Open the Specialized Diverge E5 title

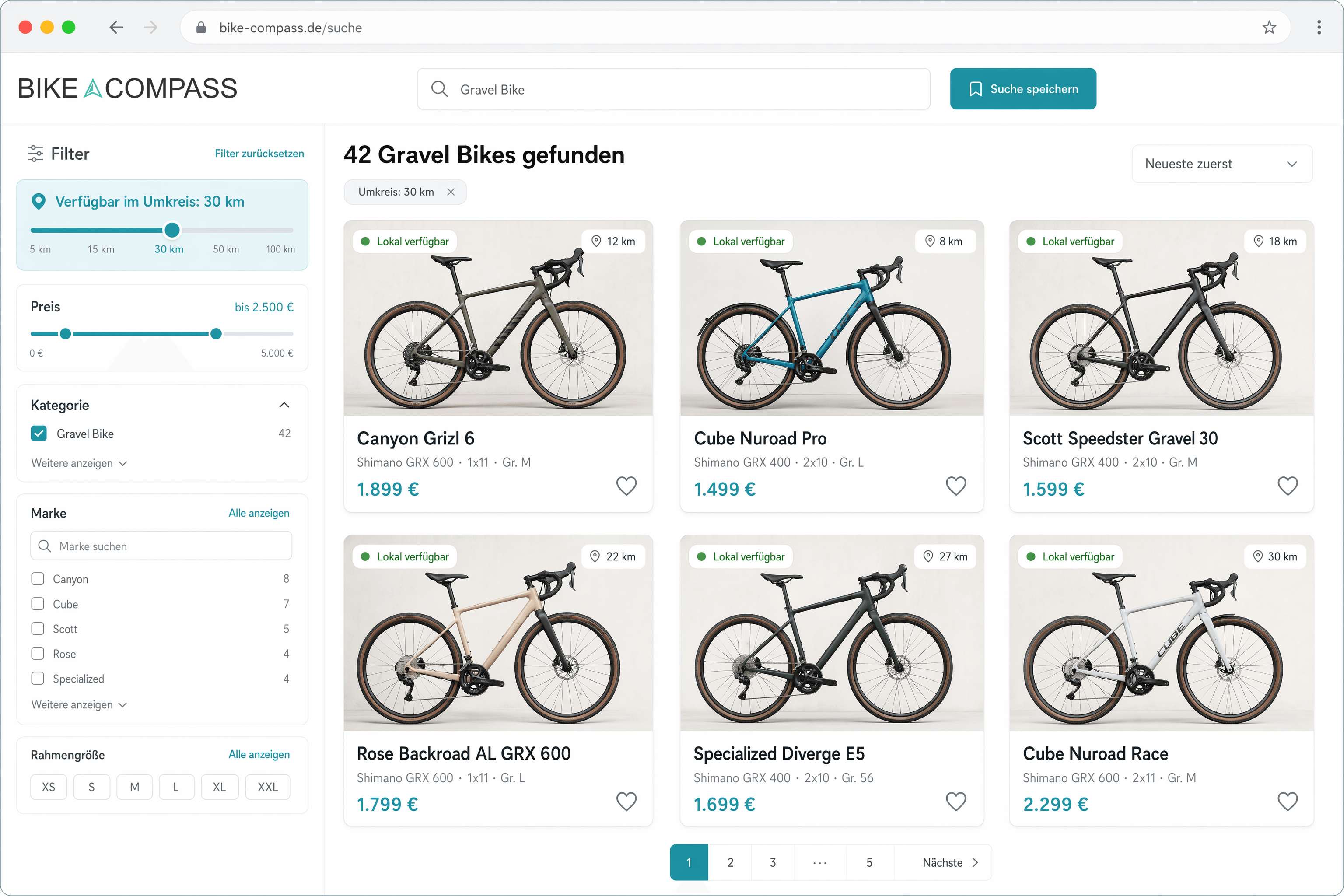pyautogui.click(x=779, y=754)
